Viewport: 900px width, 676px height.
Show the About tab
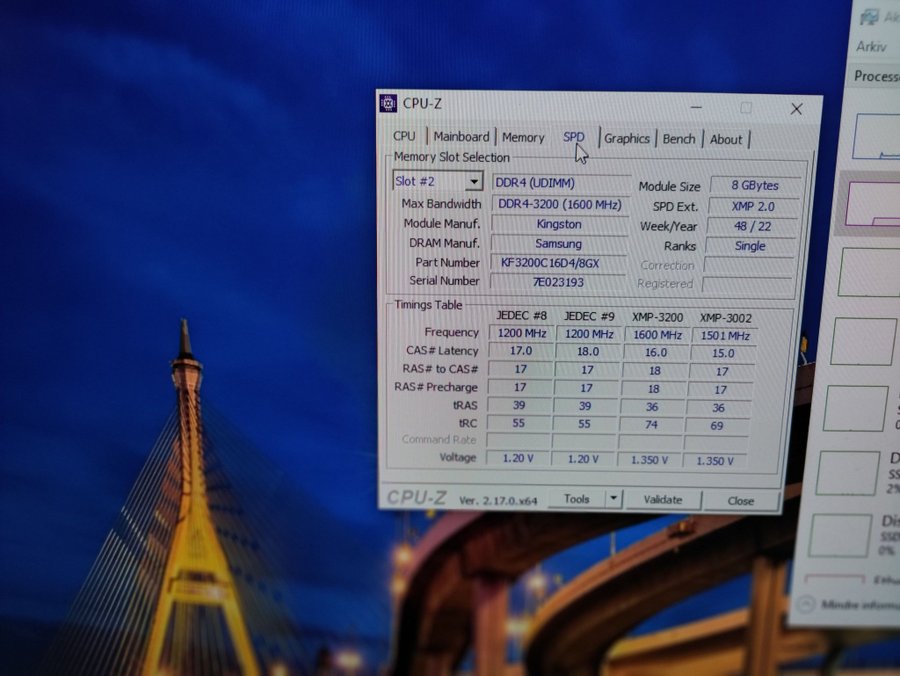(726, 140)
